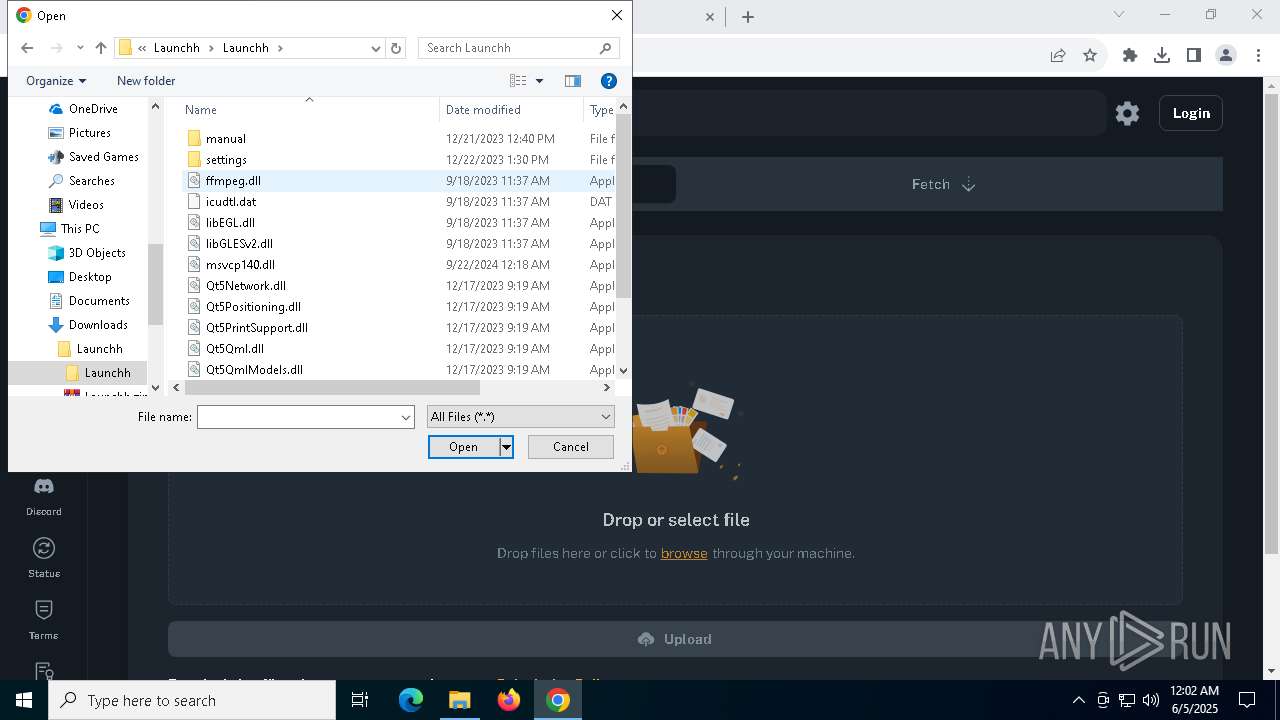Click inside the File name field

click(298, 417)
